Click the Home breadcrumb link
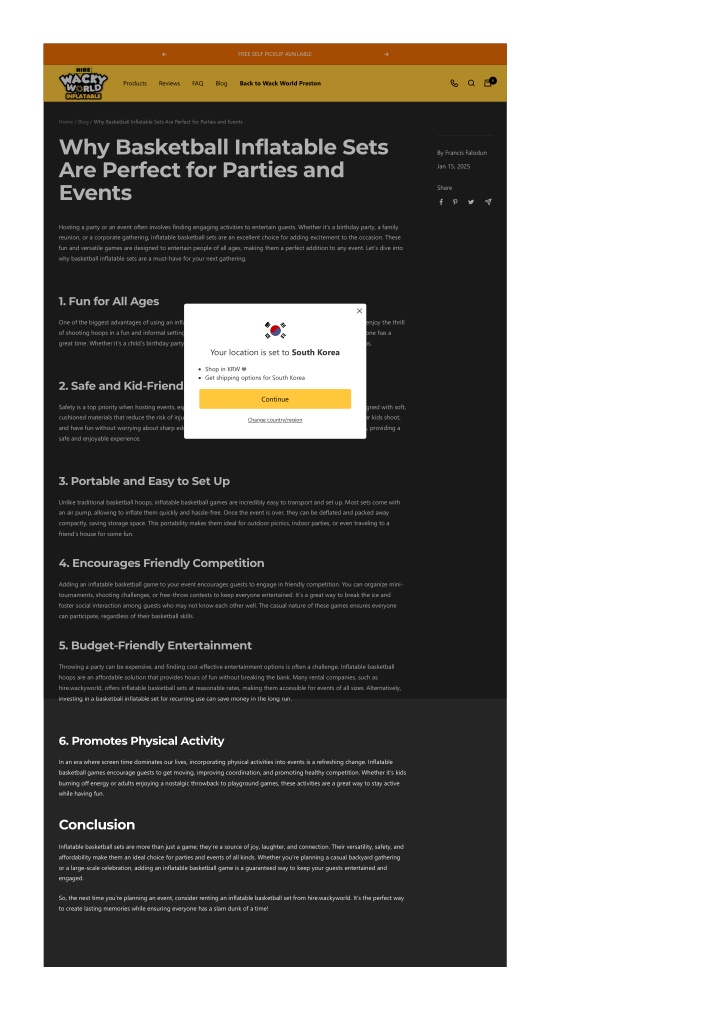The height and width of the screenshot is (1018, 720). 66,122
